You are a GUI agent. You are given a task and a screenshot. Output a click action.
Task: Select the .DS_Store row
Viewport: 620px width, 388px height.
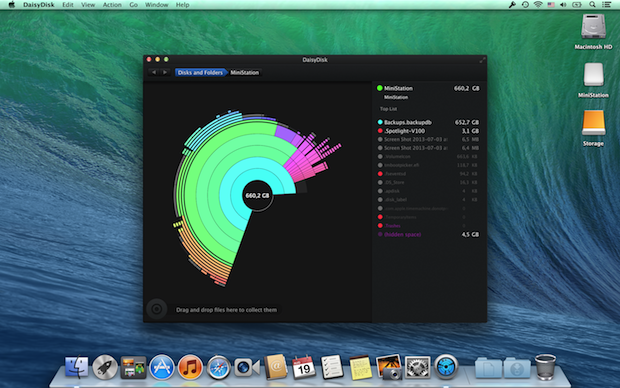428,182
